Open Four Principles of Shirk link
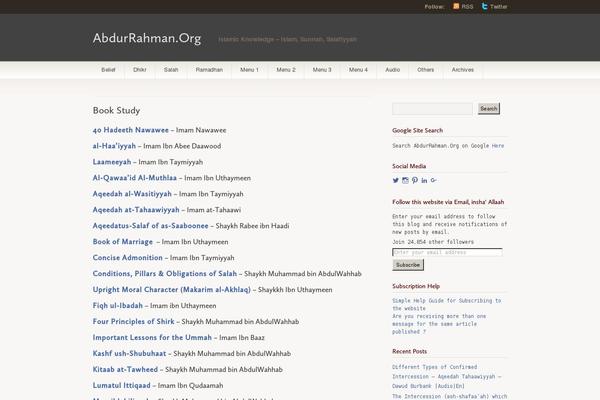 [134, 322]
